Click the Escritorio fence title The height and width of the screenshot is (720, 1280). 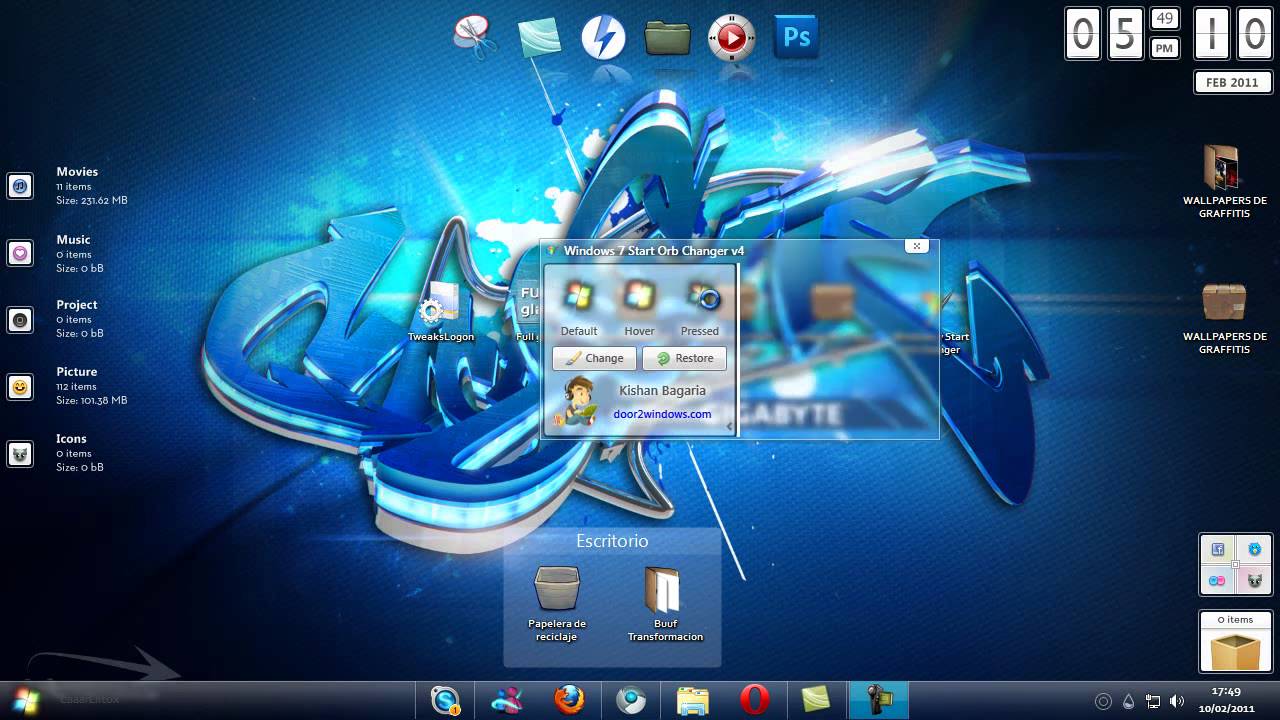612,541
